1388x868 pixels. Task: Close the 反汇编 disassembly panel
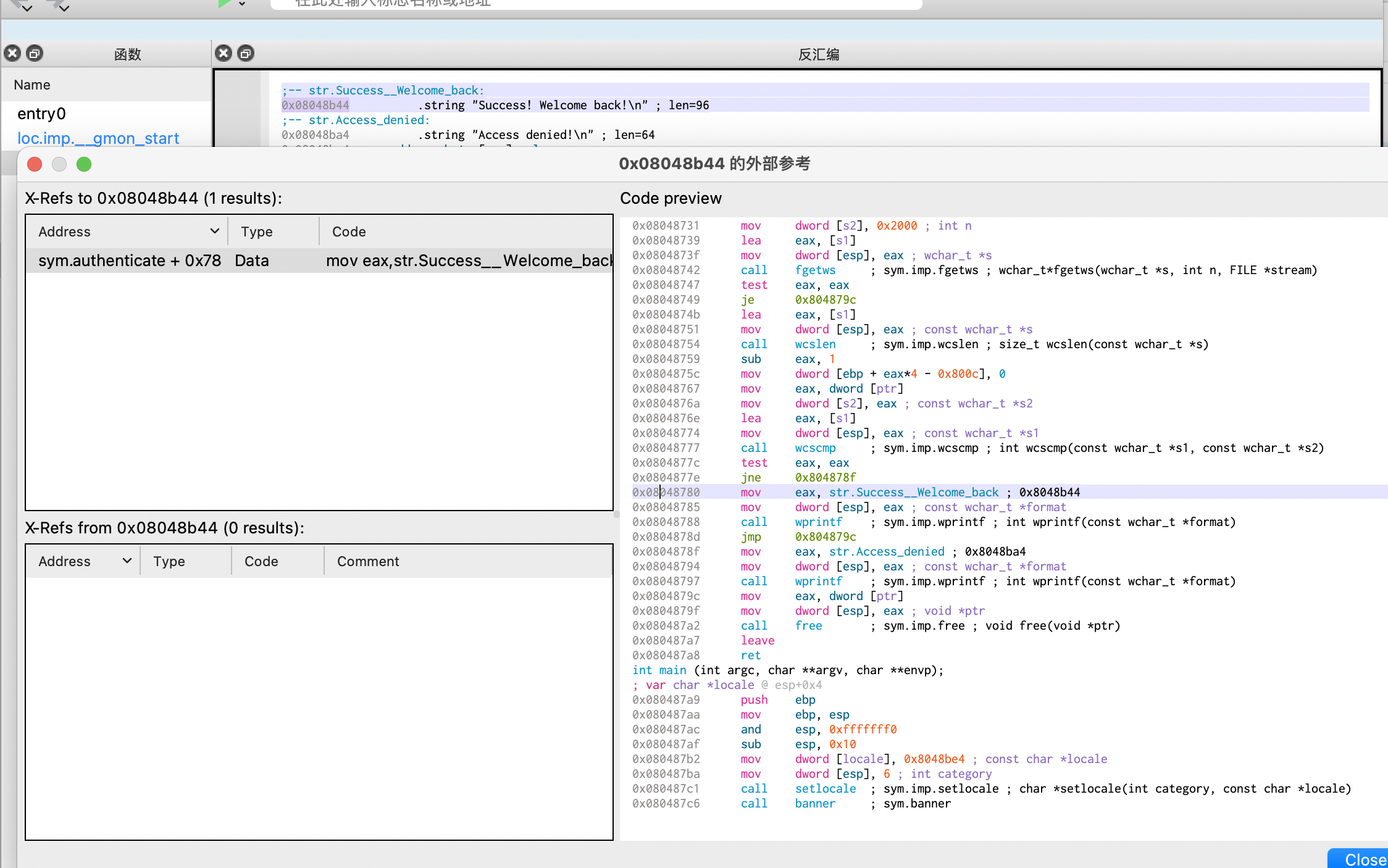[224, 54]
